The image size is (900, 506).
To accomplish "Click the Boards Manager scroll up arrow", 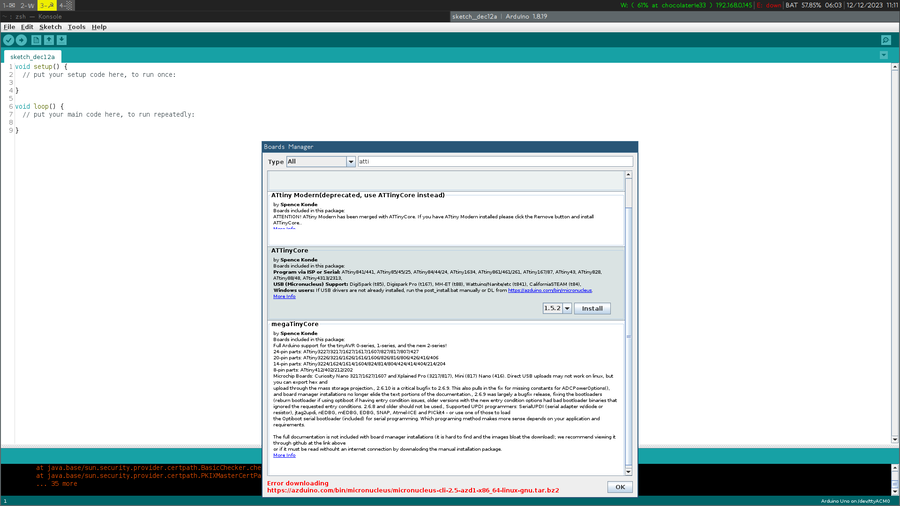I will [x=629, y=174].
